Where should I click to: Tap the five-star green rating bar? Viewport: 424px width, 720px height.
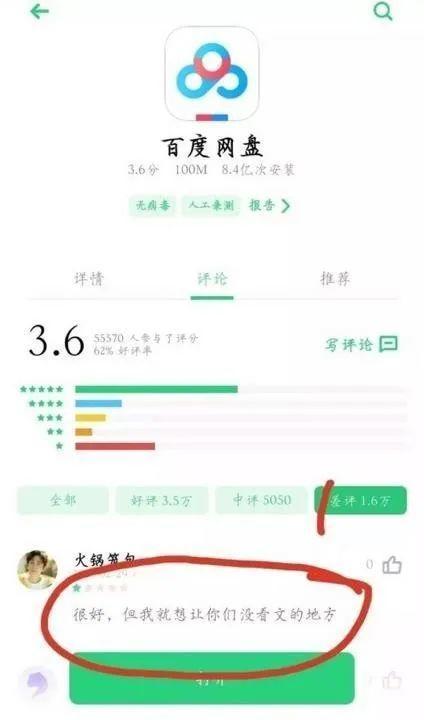pos(156,389)
